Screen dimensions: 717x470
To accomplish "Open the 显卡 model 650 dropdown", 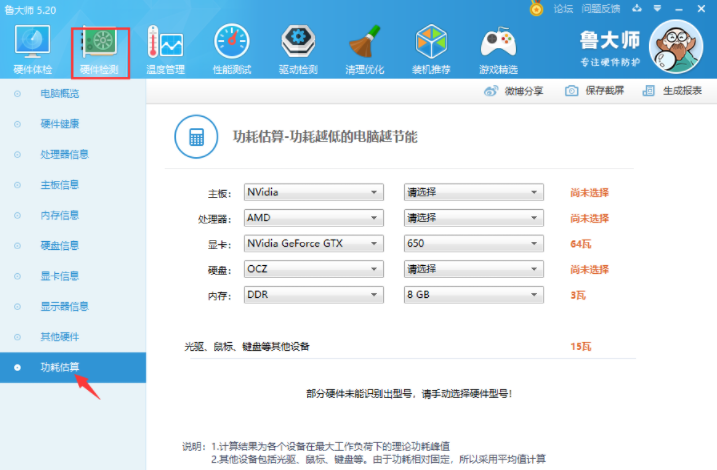I will [x=473, y=244].
